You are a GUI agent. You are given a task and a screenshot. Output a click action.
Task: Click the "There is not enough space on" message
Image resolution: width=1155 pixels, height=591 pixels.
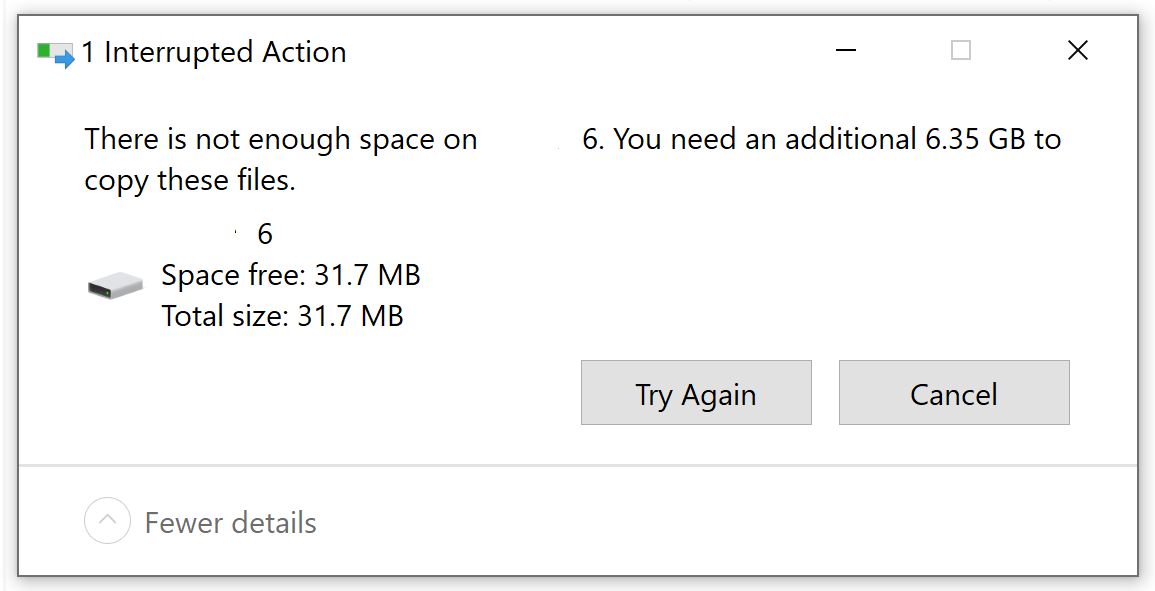pyautogui.click(x=281, y=139)
